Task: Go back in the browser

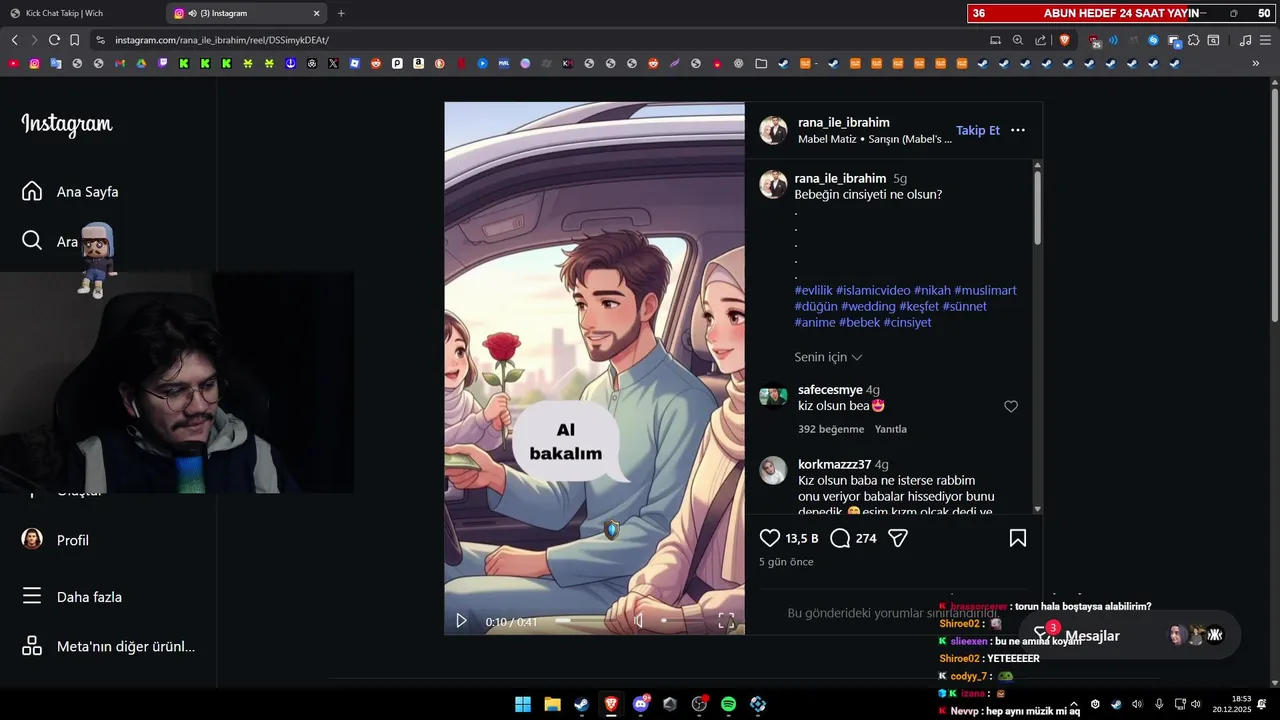Action: coord(14,40)
